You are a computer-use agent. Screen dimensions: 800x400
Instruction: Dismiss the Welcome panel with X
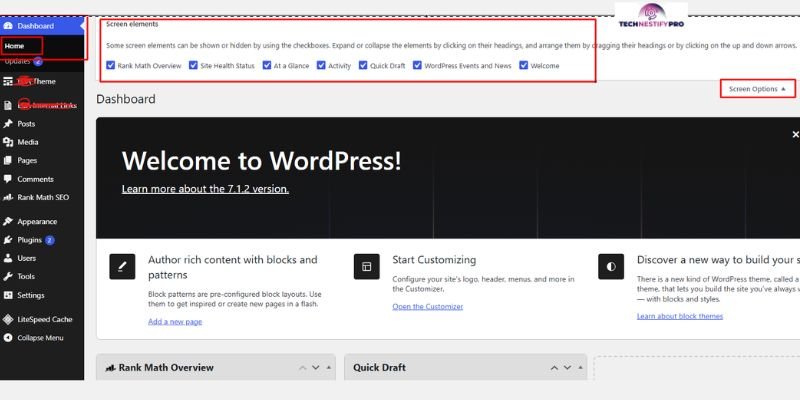795,135
